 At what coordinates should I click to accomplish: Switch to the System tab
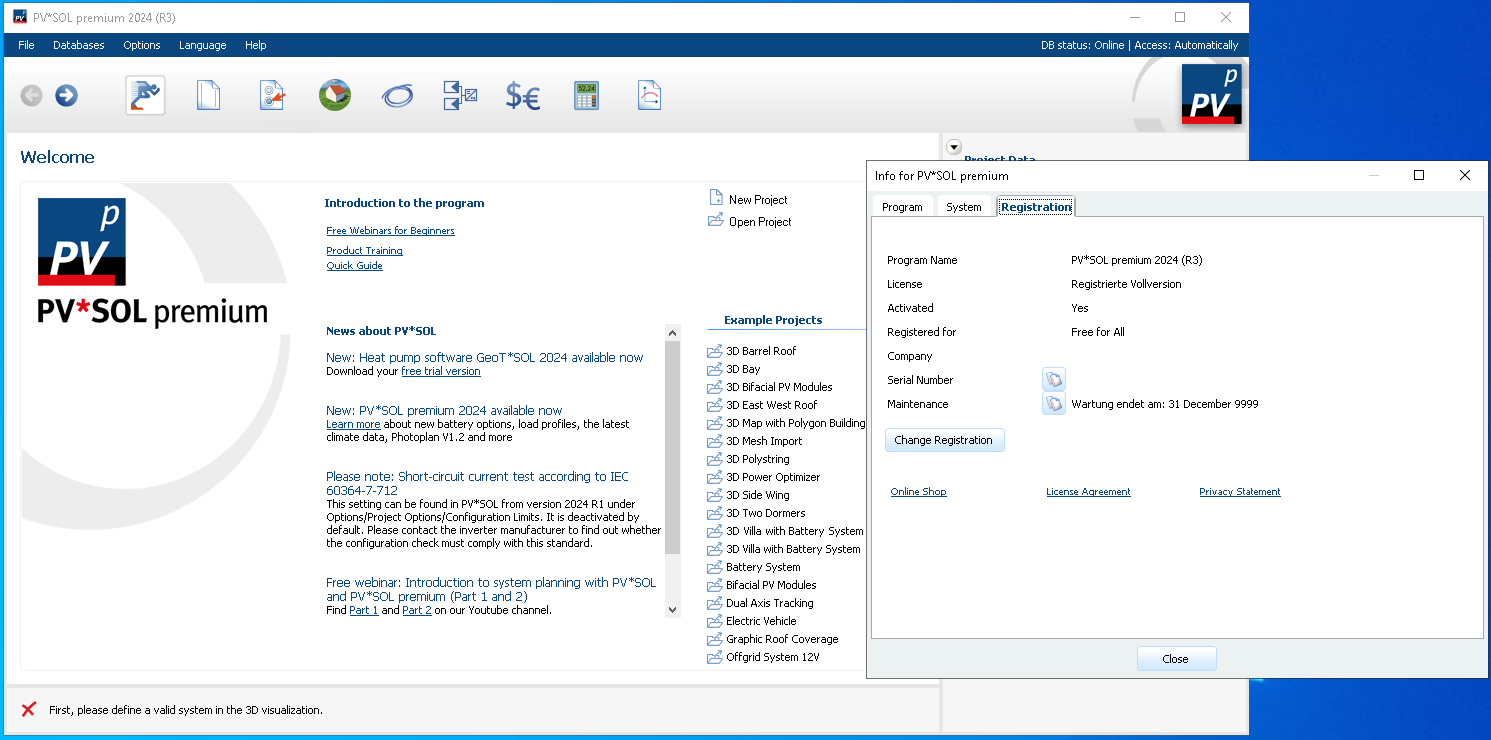pos(964,207)
